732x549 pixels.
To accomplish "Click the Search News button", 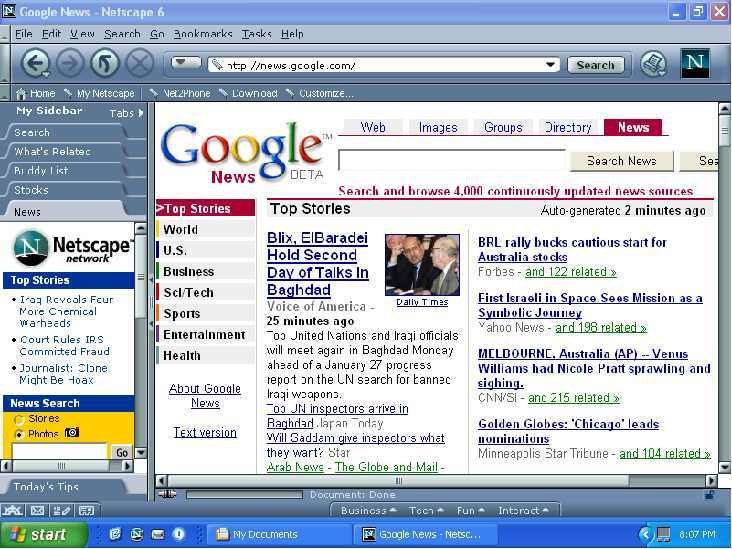I will tap(621, 161).
